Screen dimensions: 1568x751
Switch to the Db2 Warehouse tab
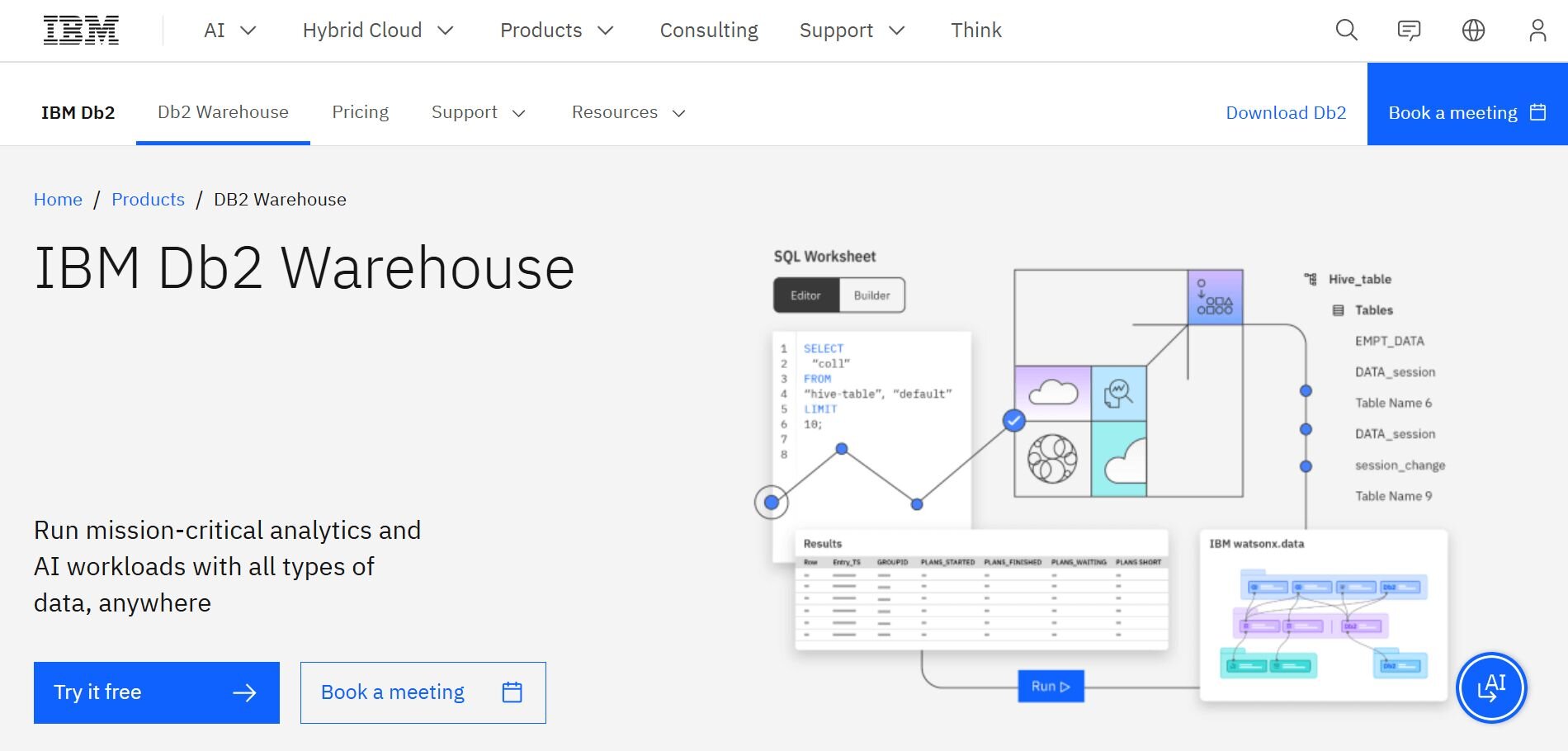click(223, 112)
